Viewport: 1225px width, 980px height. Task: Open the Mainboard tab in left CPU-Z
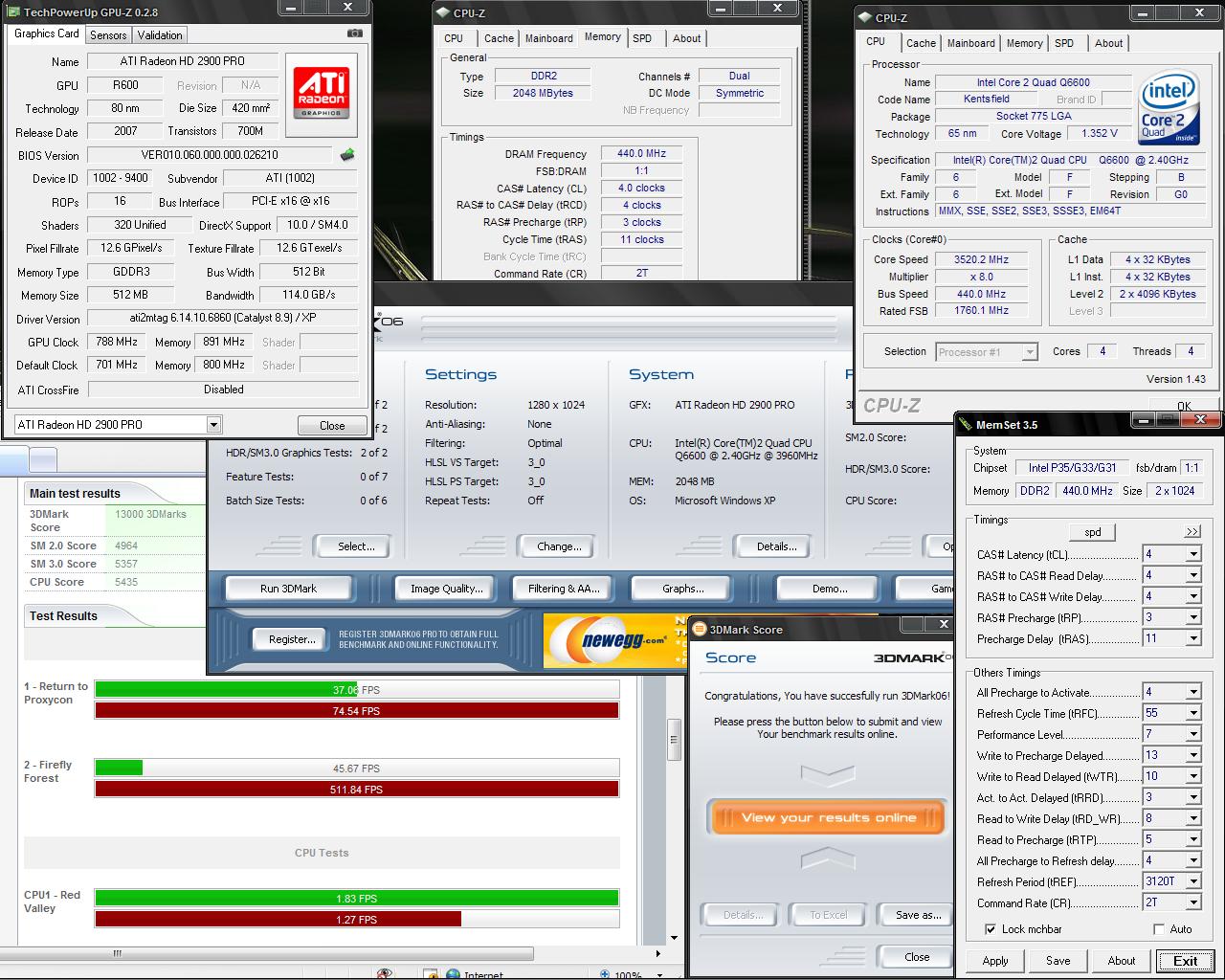[x=549, y=38]
